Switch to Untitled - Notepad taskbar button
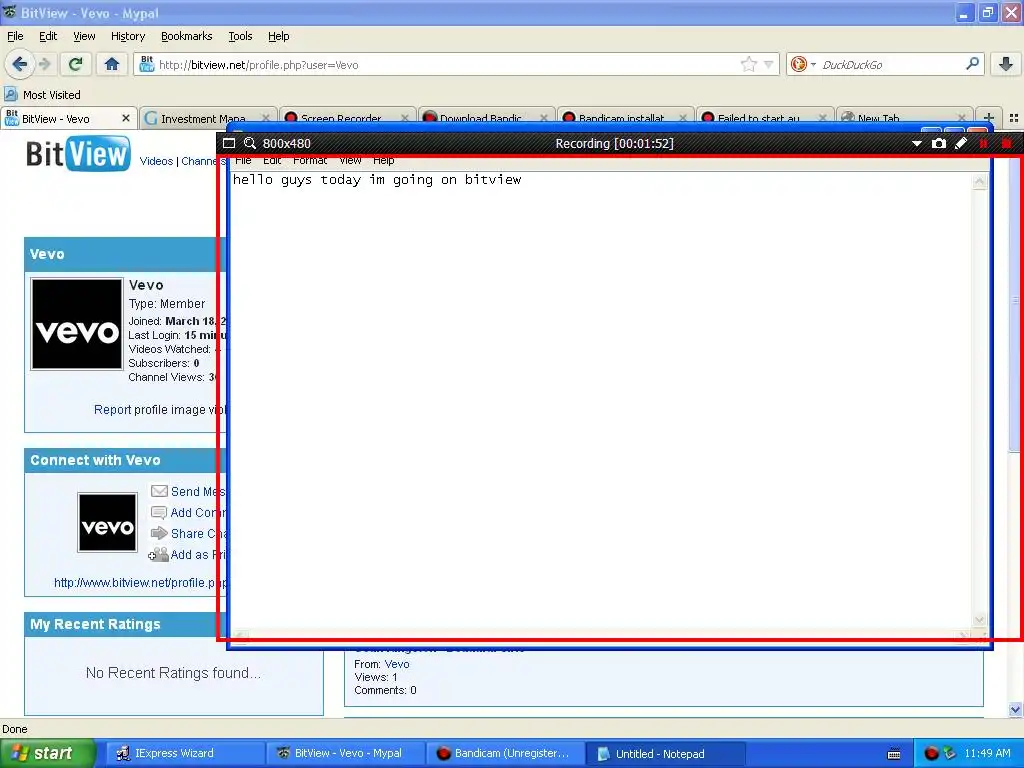Screen dimensions: 1024x768 click(x=665, y=753)
